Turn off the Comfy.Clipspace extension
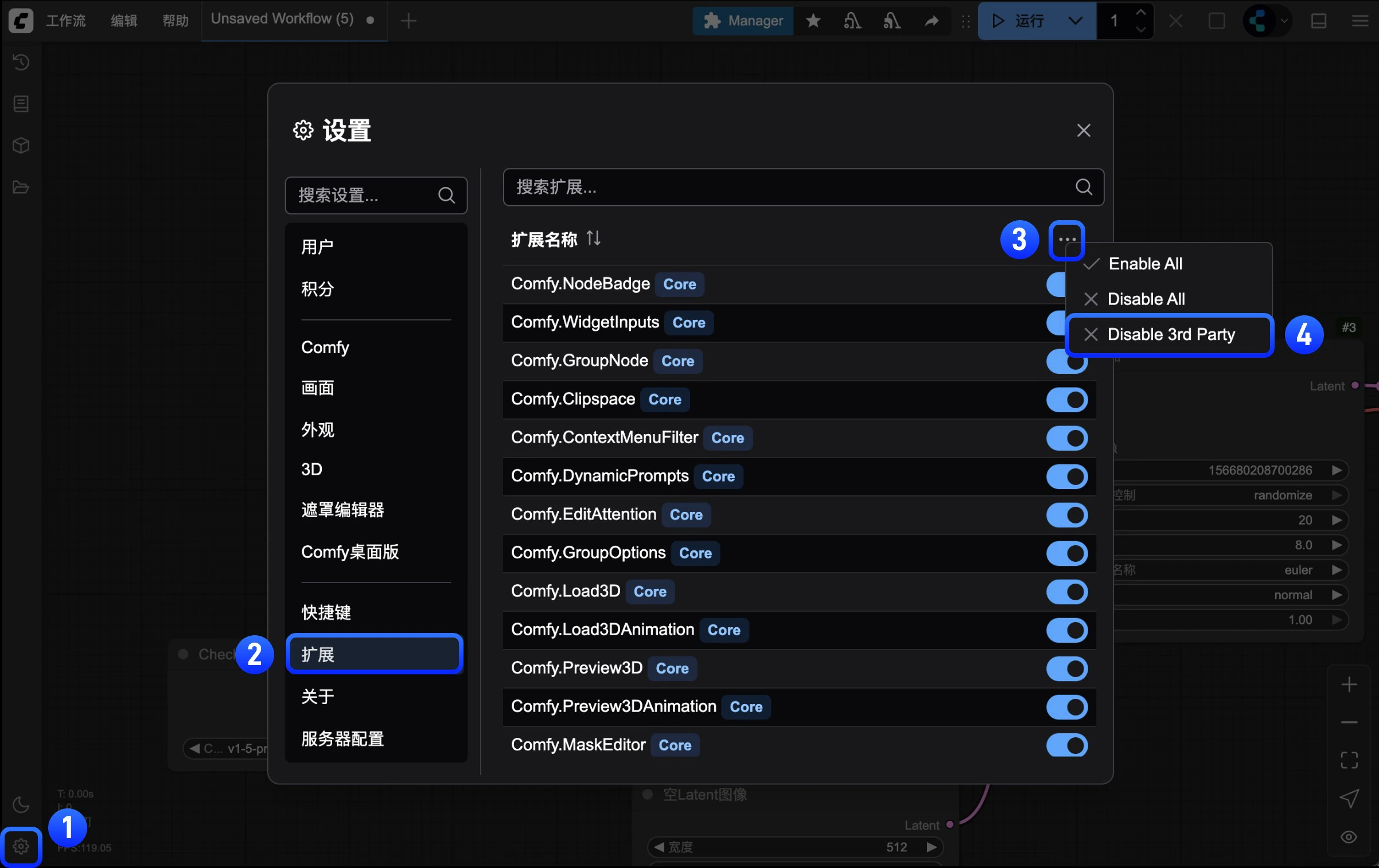This screenshot has width=1379, height=868. 1067,400
